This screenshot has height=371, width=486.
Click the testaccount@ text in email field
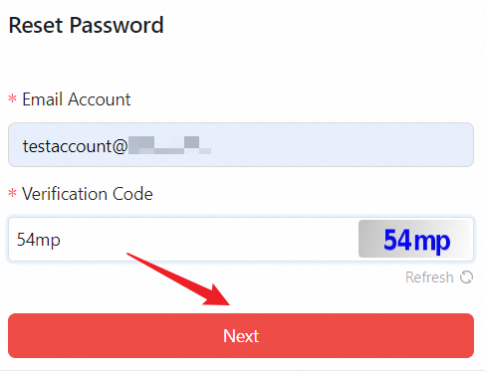pos(75,146)
